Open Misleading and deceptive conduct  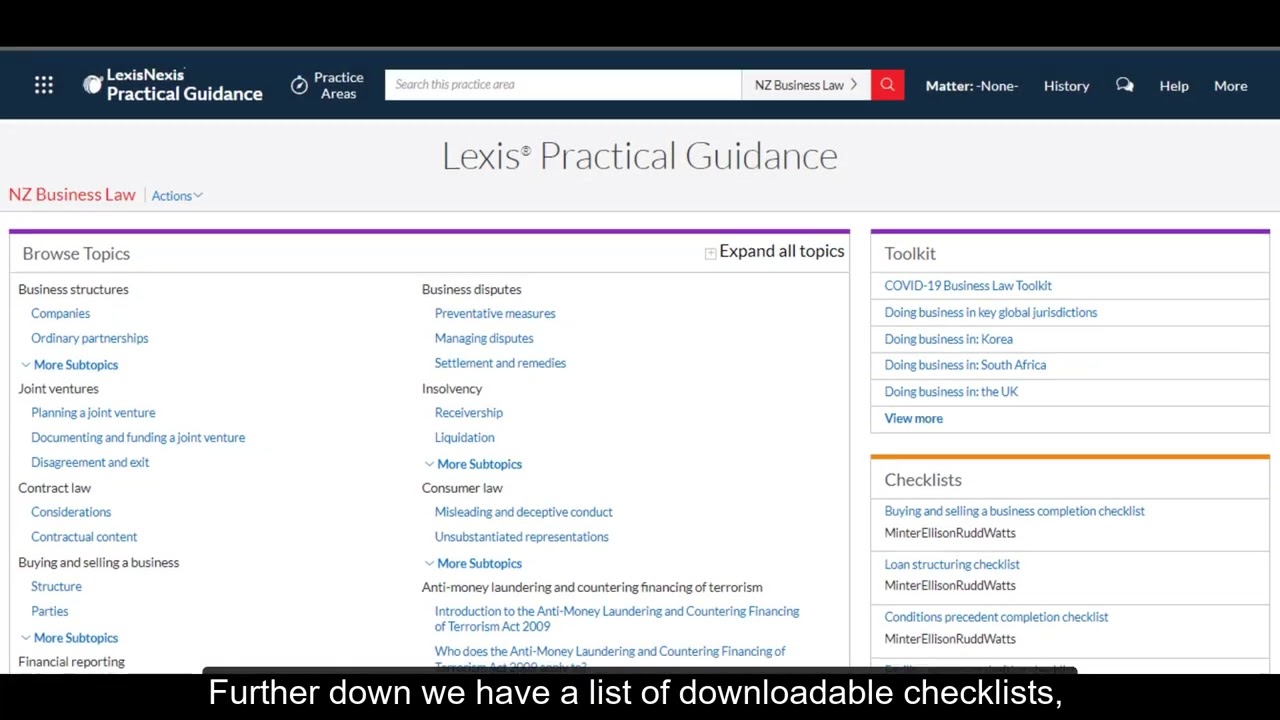pos(523,512)
